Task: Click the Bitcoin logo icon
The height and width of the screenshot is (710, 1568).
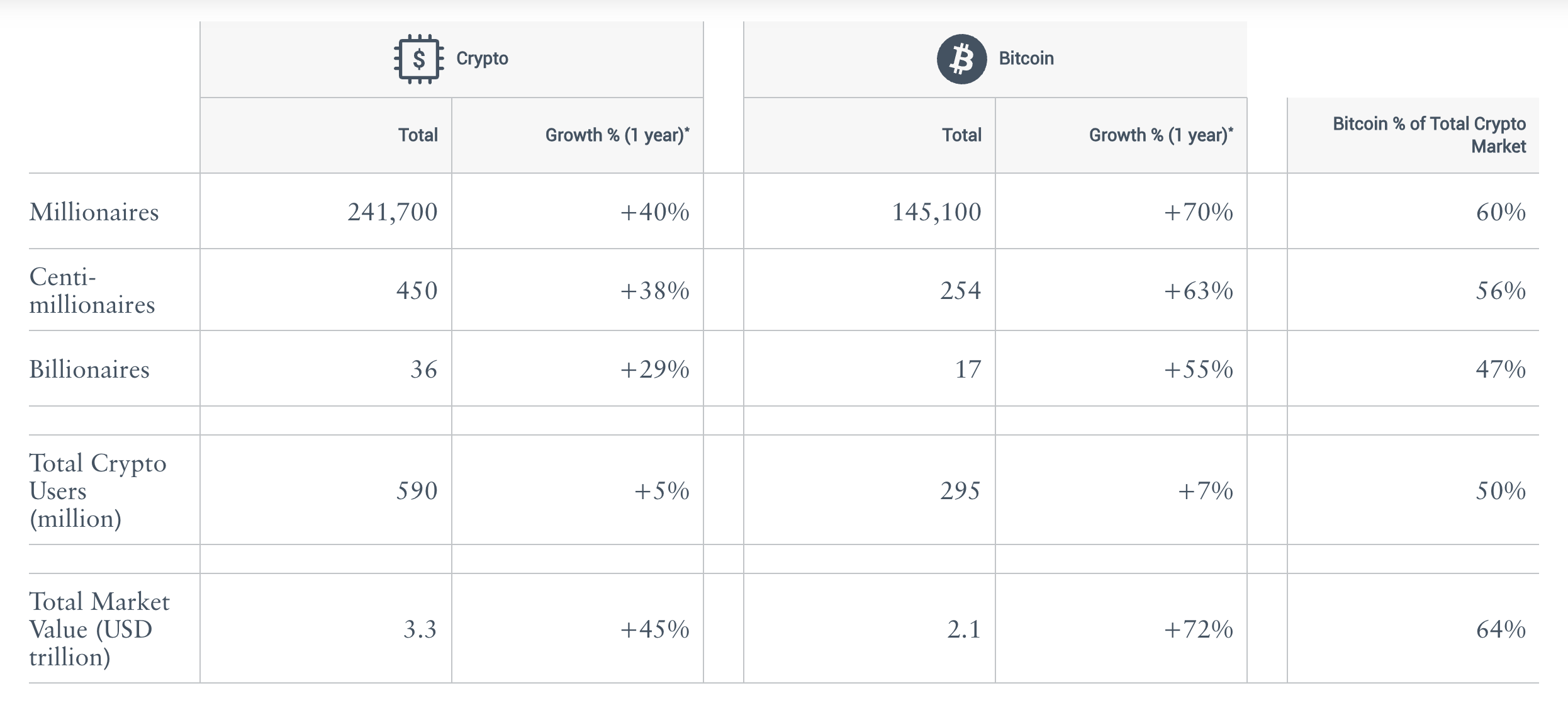Action: pyautogui.click(x=961, y=59)
